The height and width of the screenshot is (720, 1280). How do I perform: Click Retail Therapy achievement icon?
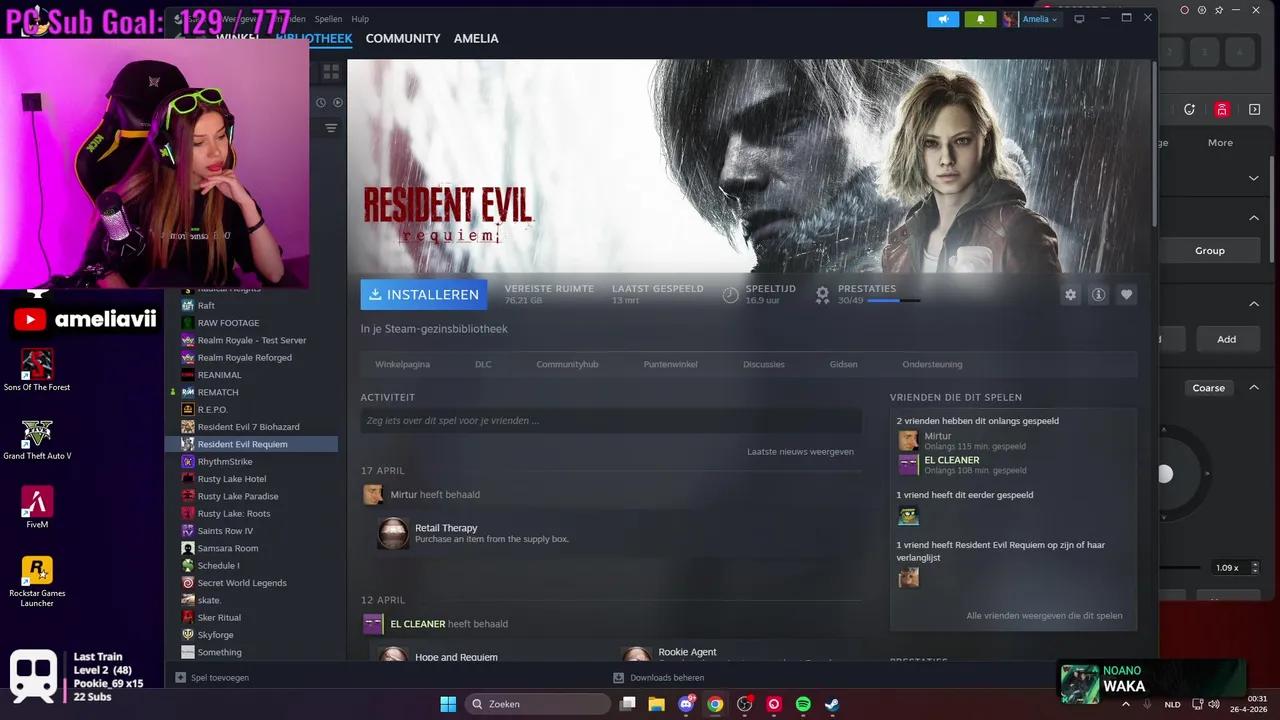(393, 533)
